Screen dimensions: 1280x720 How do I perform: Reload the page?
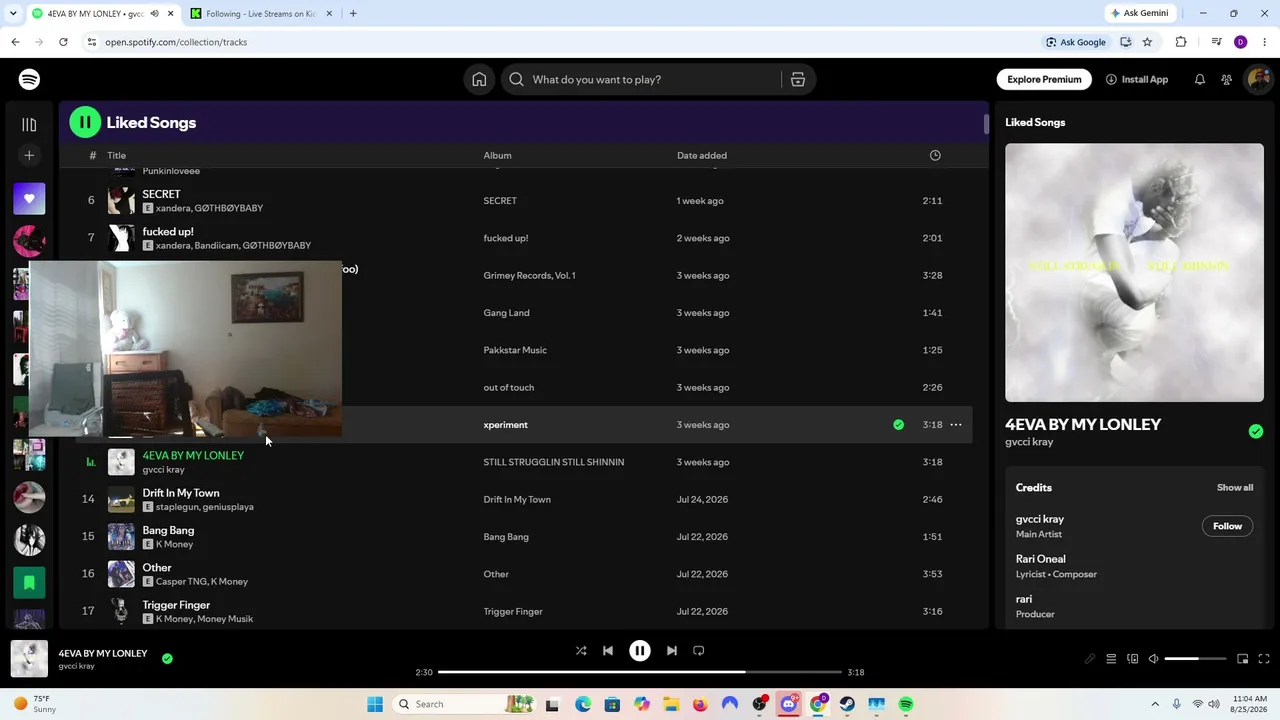tap(63, 42)
